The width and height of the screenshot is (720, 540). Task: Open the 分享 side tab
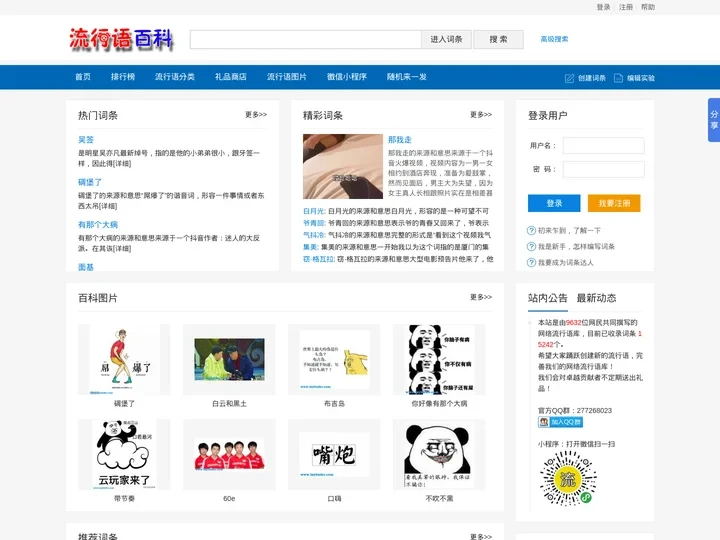pyautogui.click(x=714, y=120)
